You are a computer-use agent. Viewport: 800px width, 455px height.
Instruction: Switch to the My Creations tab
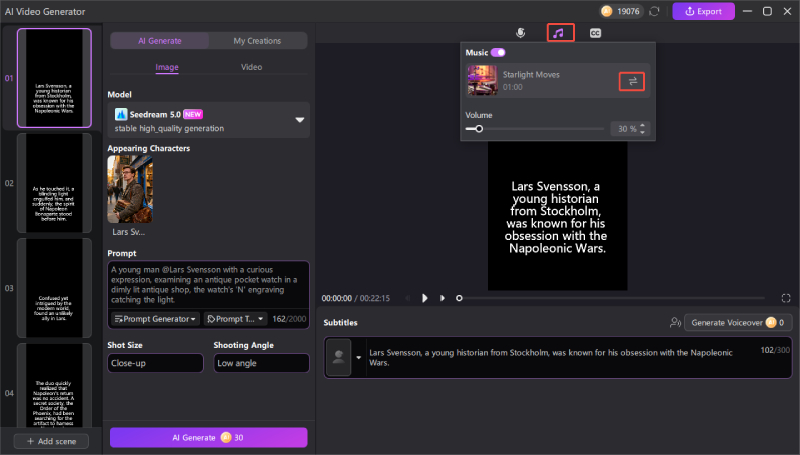pyautogui.click(x=257, y=41)
